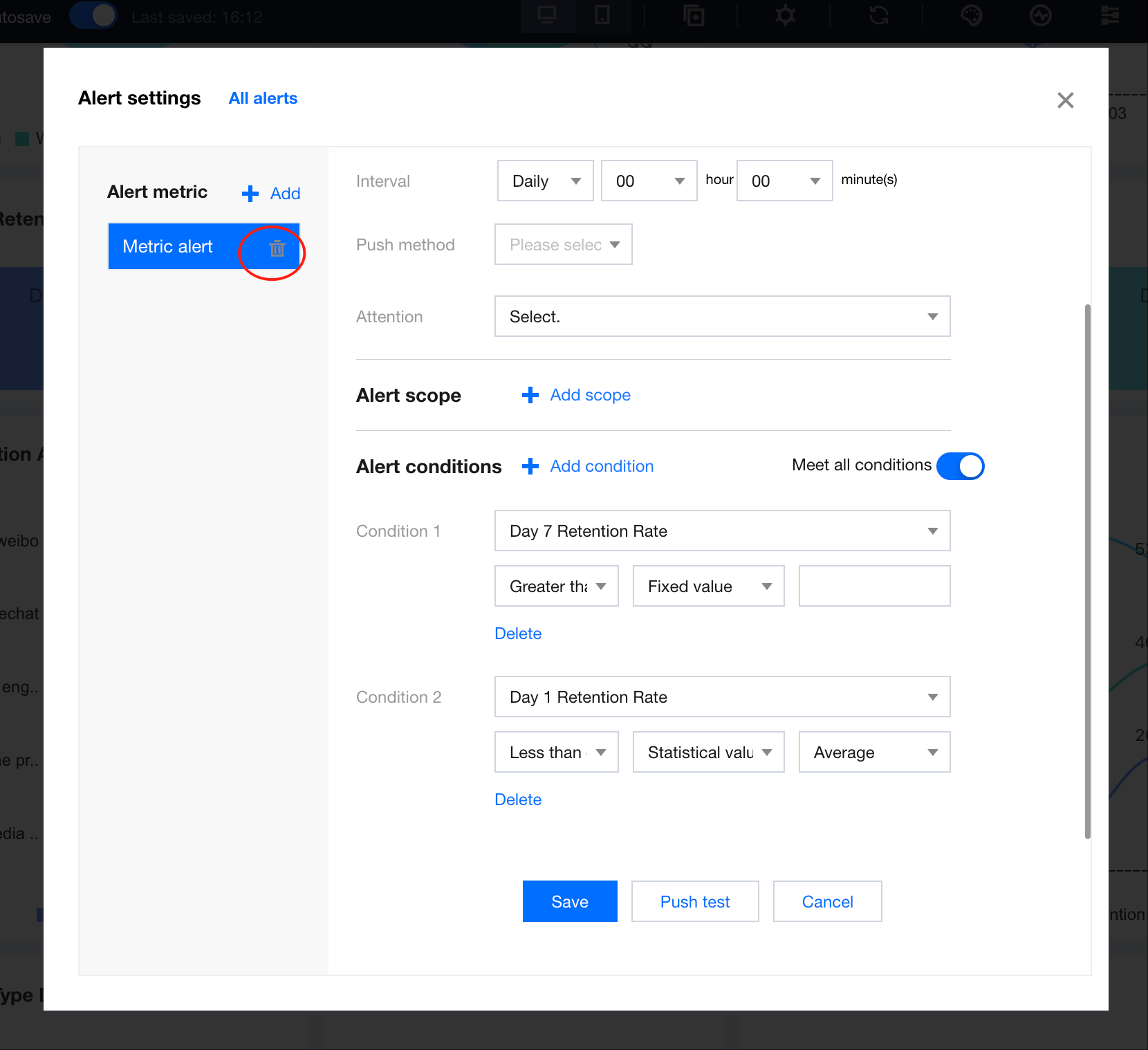Click the plus icon beside Add scope

click(x=530, y=395)
